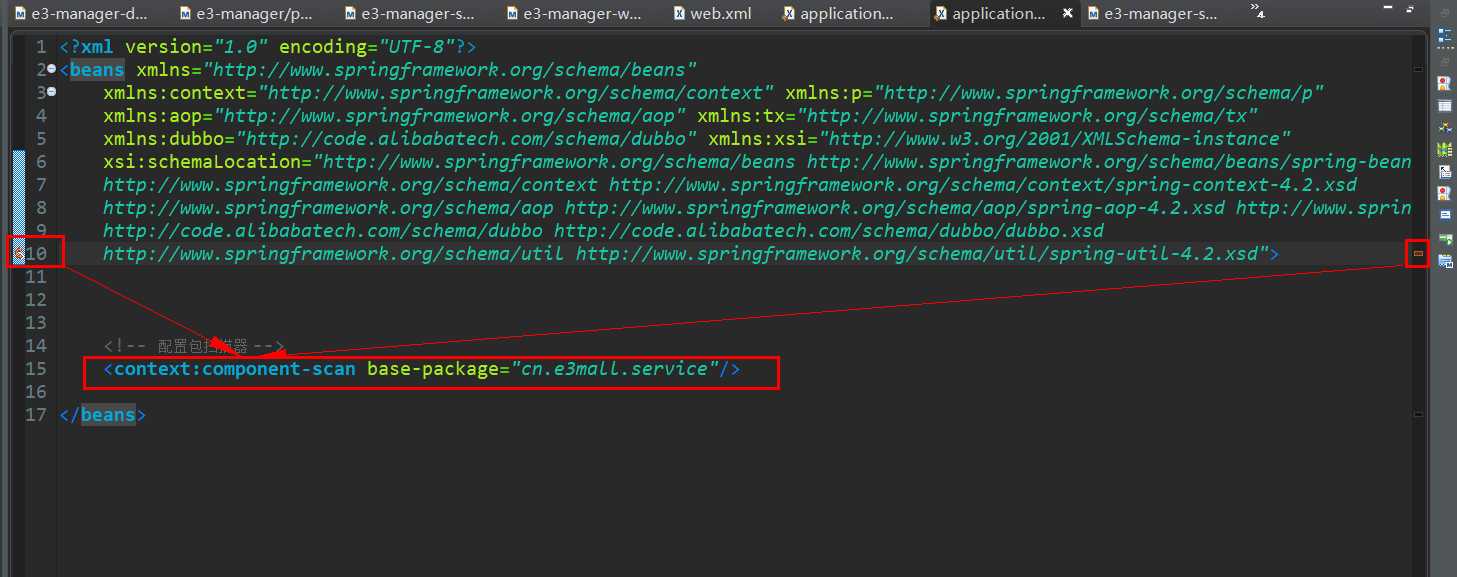This screenshot has width=1457, height=577.
Task: Collapse the beans element fold on line 2
Action: pos(51,69)
